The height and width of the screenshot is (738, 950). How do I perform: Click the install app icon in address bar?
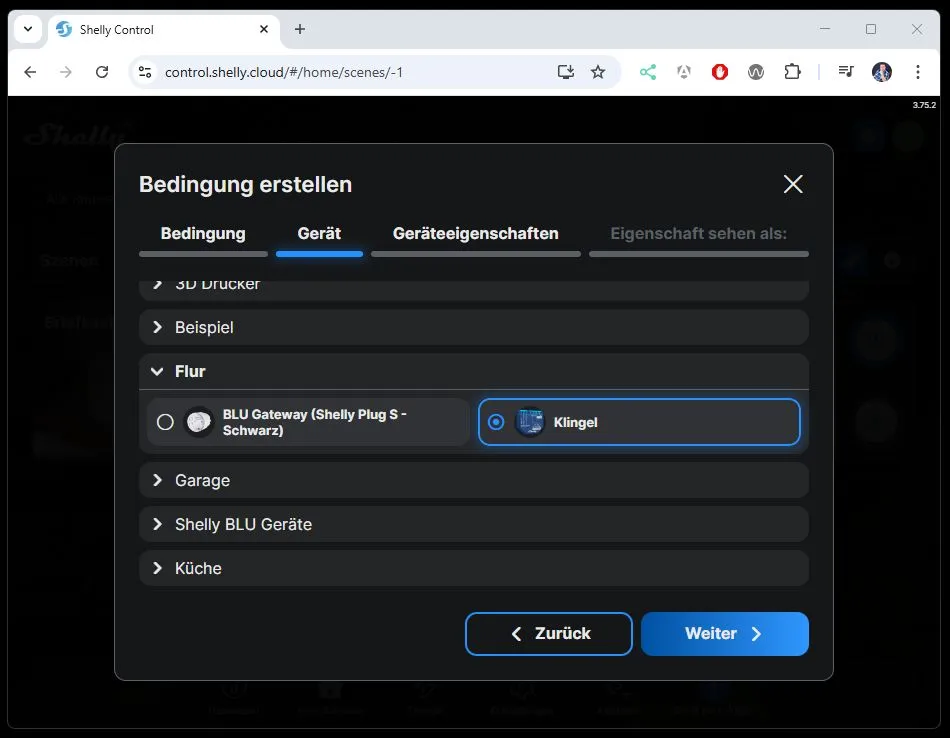(x=566, y=72)
